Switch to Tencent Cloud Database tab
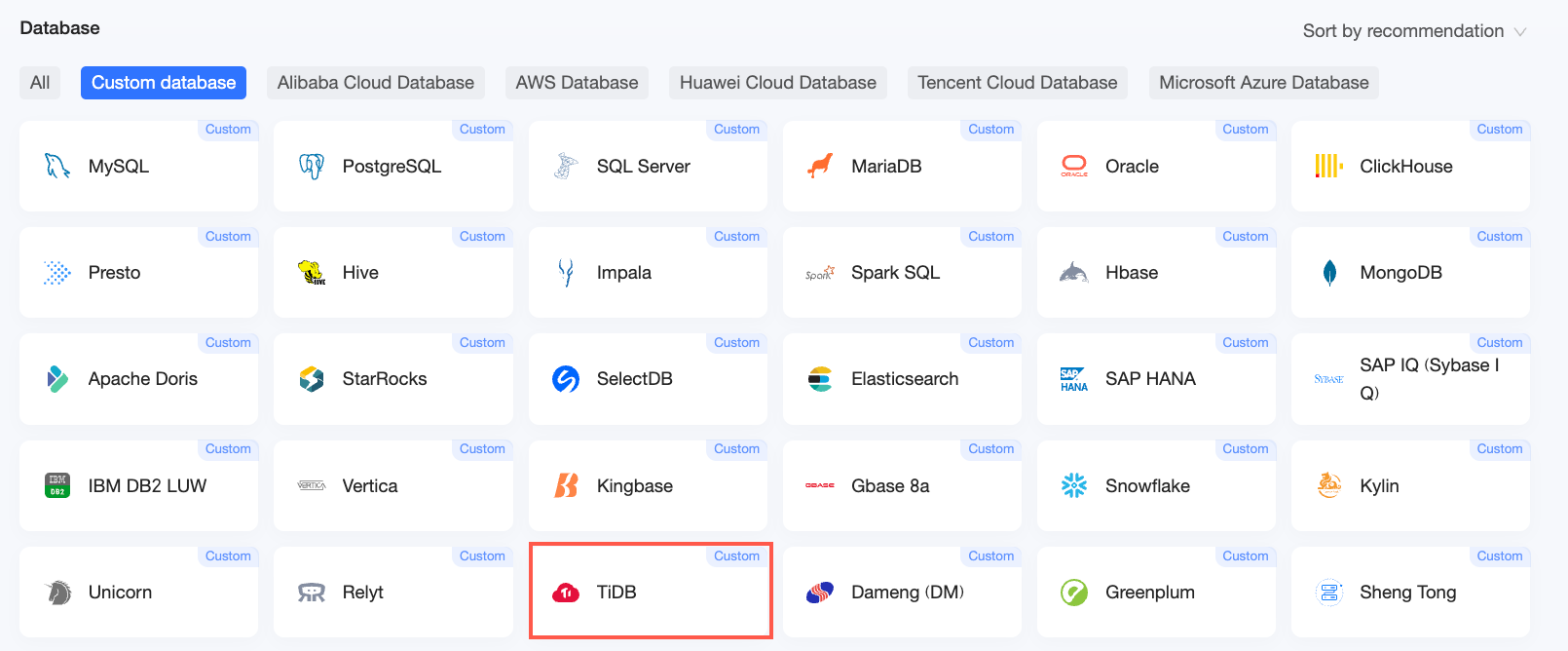The width and height of the screenshot is (1568, 651). (1018, 83)
